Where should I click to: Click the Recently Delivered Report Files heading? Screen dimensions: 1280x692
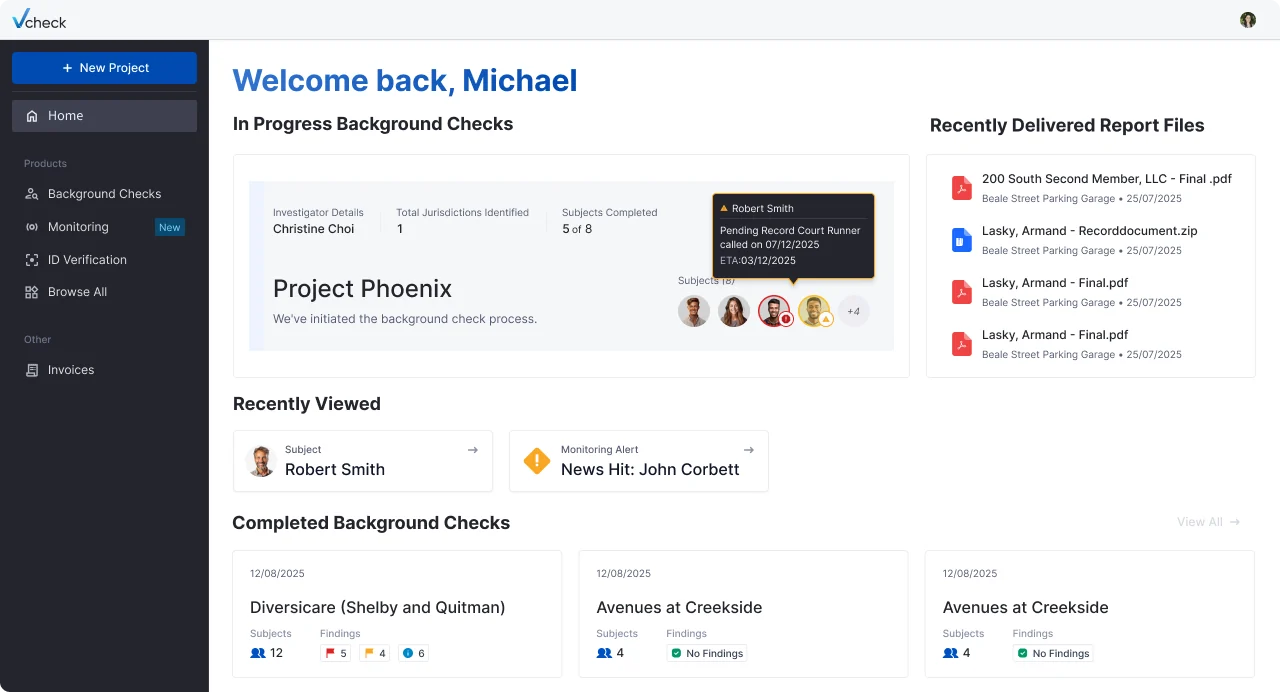click(1067, 125)
